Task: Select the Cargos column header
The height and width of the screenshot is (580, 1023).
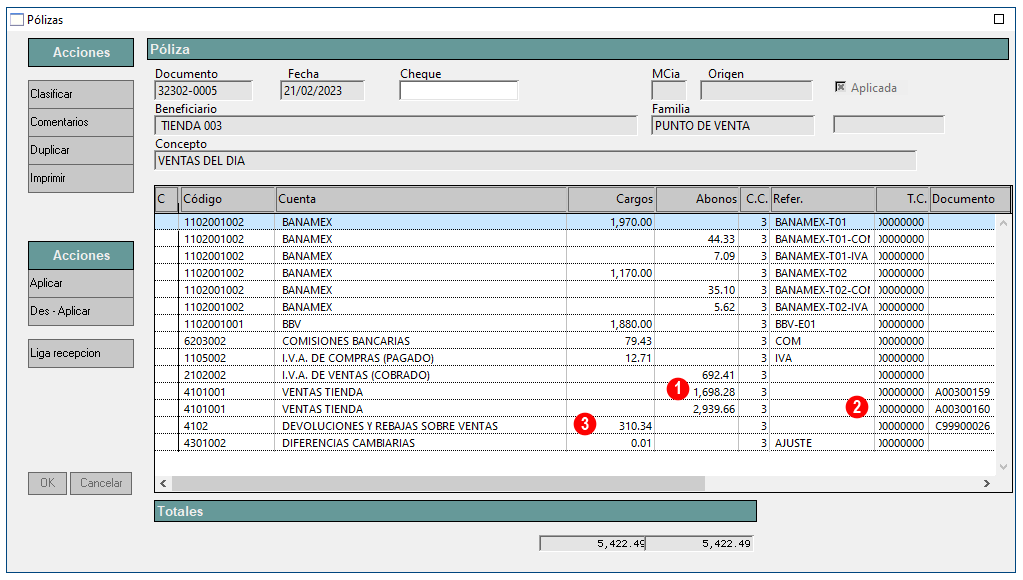Action: (x=611, y=199)
